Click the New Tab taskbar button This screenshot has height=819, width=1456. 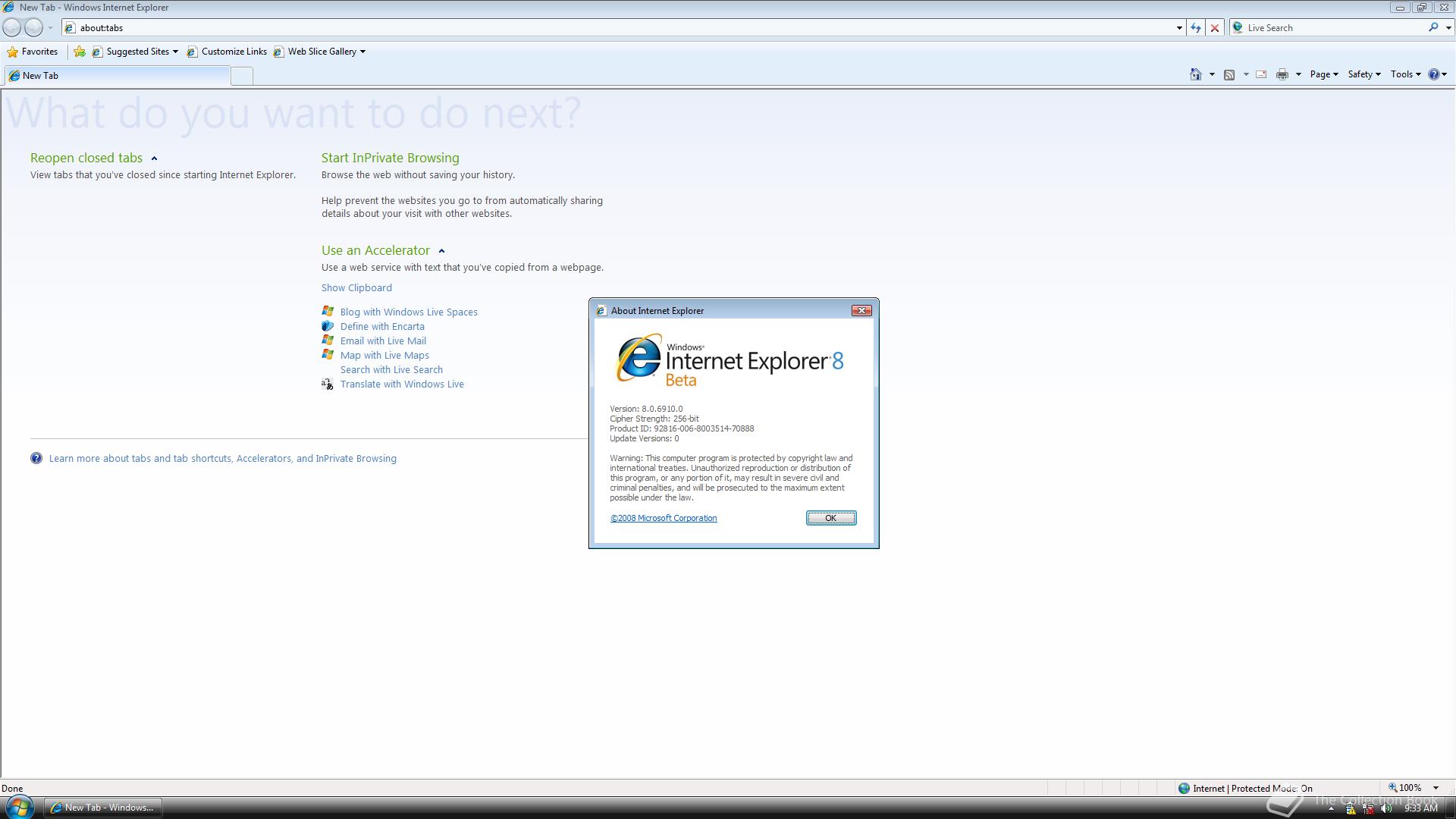tap(102, 808)
